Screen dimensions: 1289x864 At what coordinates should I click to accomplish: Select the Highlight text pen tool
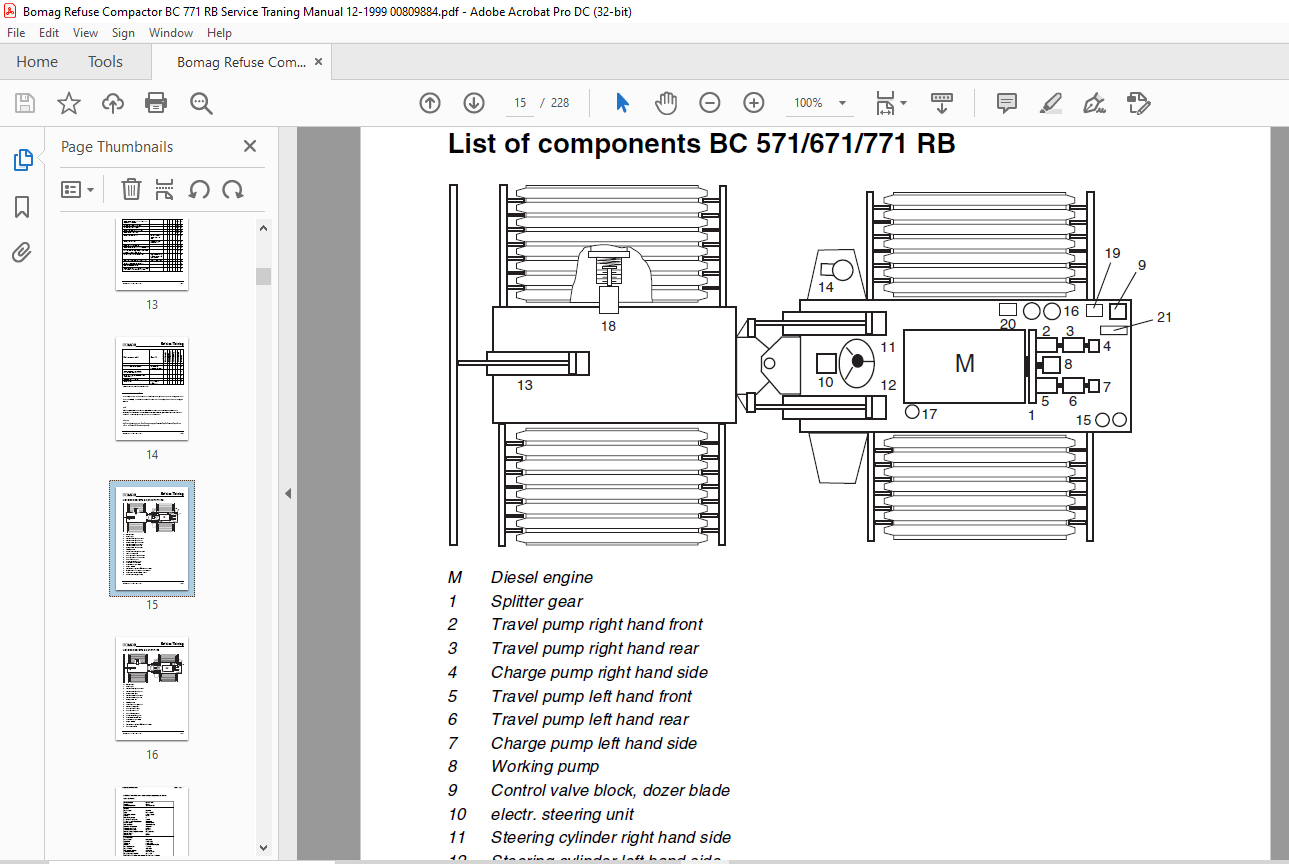pyautogui.click(x=1050, y=103)
